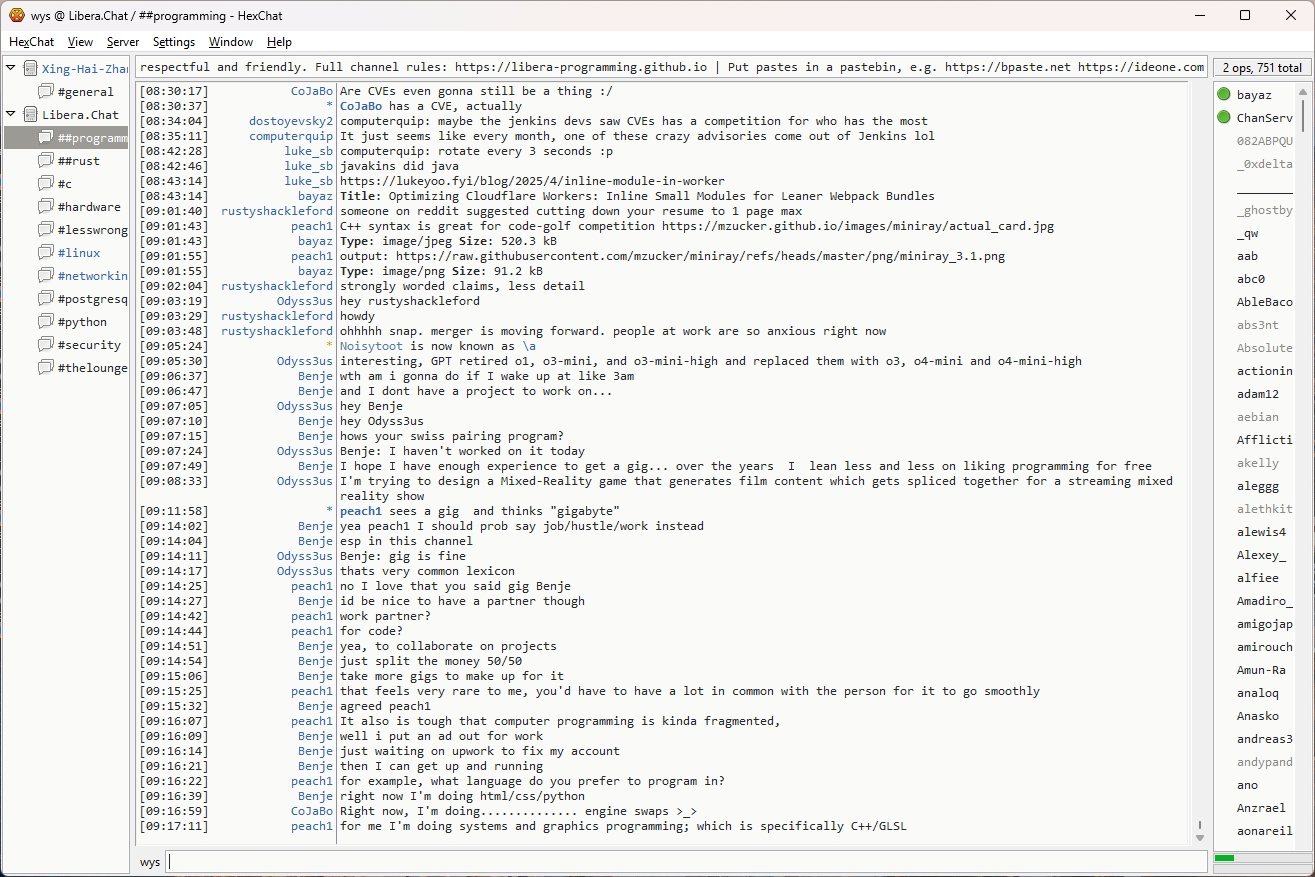
Task: Open the Server menu
Action: coord(123,42)
